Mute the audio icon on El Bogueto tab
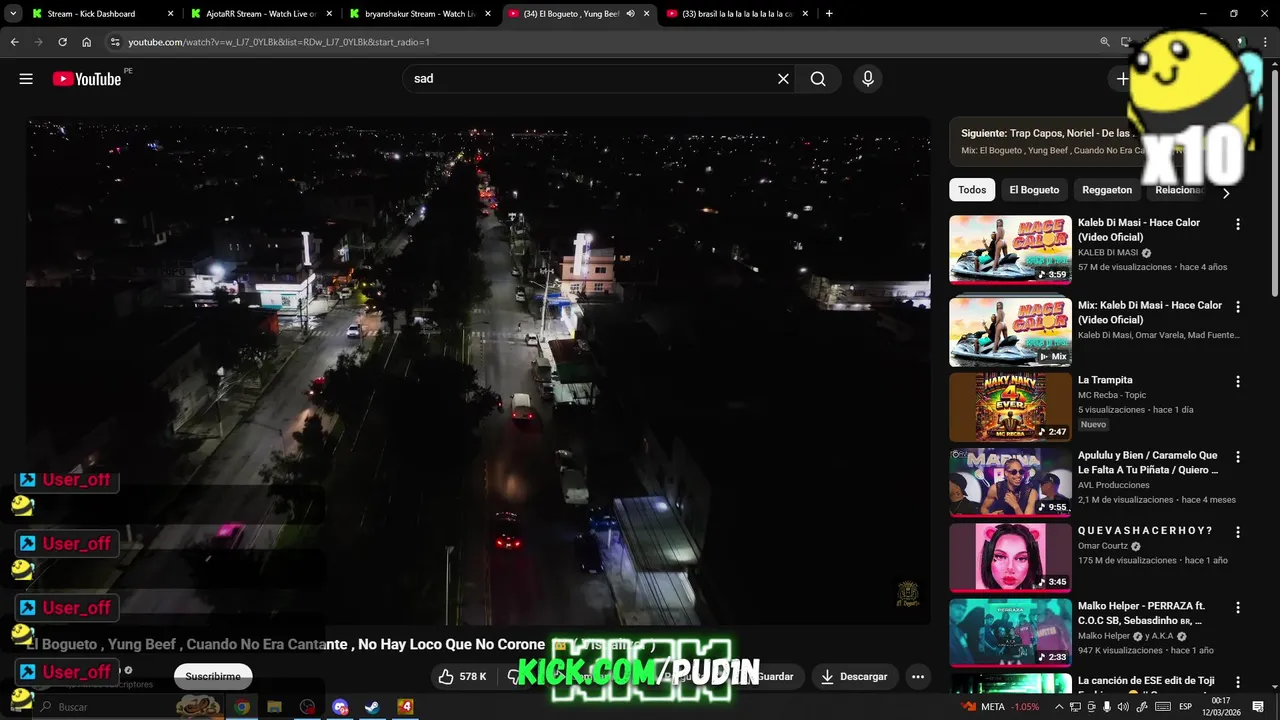The height and width of the screenshot is (720, 1280). coord(630,14)
